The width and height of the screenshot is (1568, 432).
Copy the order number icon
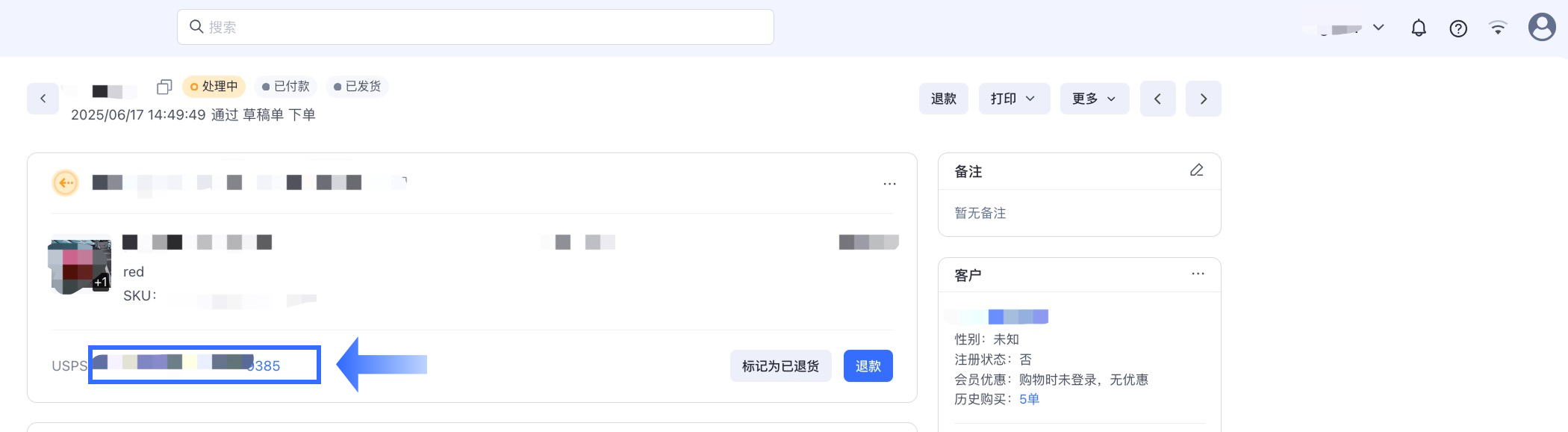click(164, 87)
